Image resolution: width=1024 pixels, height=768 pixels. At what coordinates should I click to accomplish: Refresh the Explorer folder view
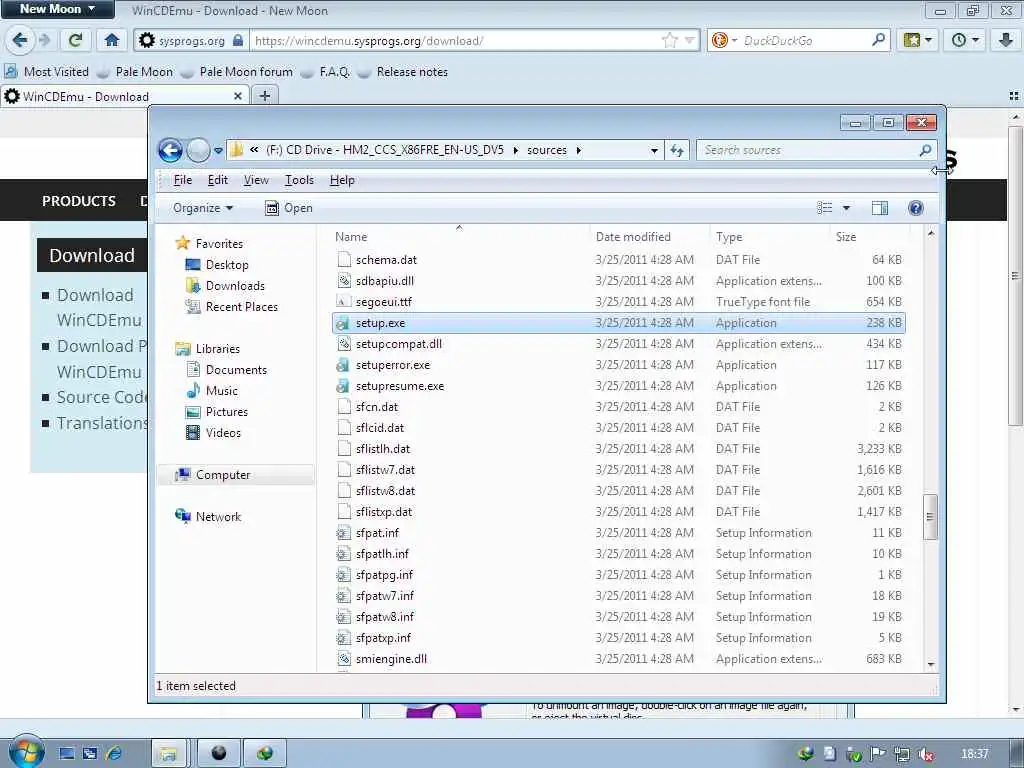point(677,150)
